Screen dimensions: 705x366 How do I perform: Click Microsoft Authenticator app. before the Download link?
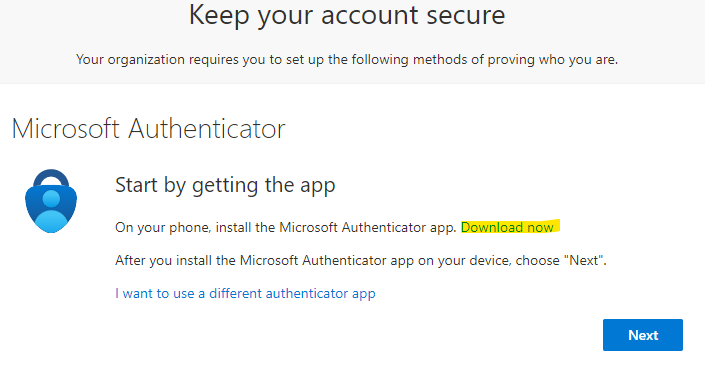click(x=368, y=228)
